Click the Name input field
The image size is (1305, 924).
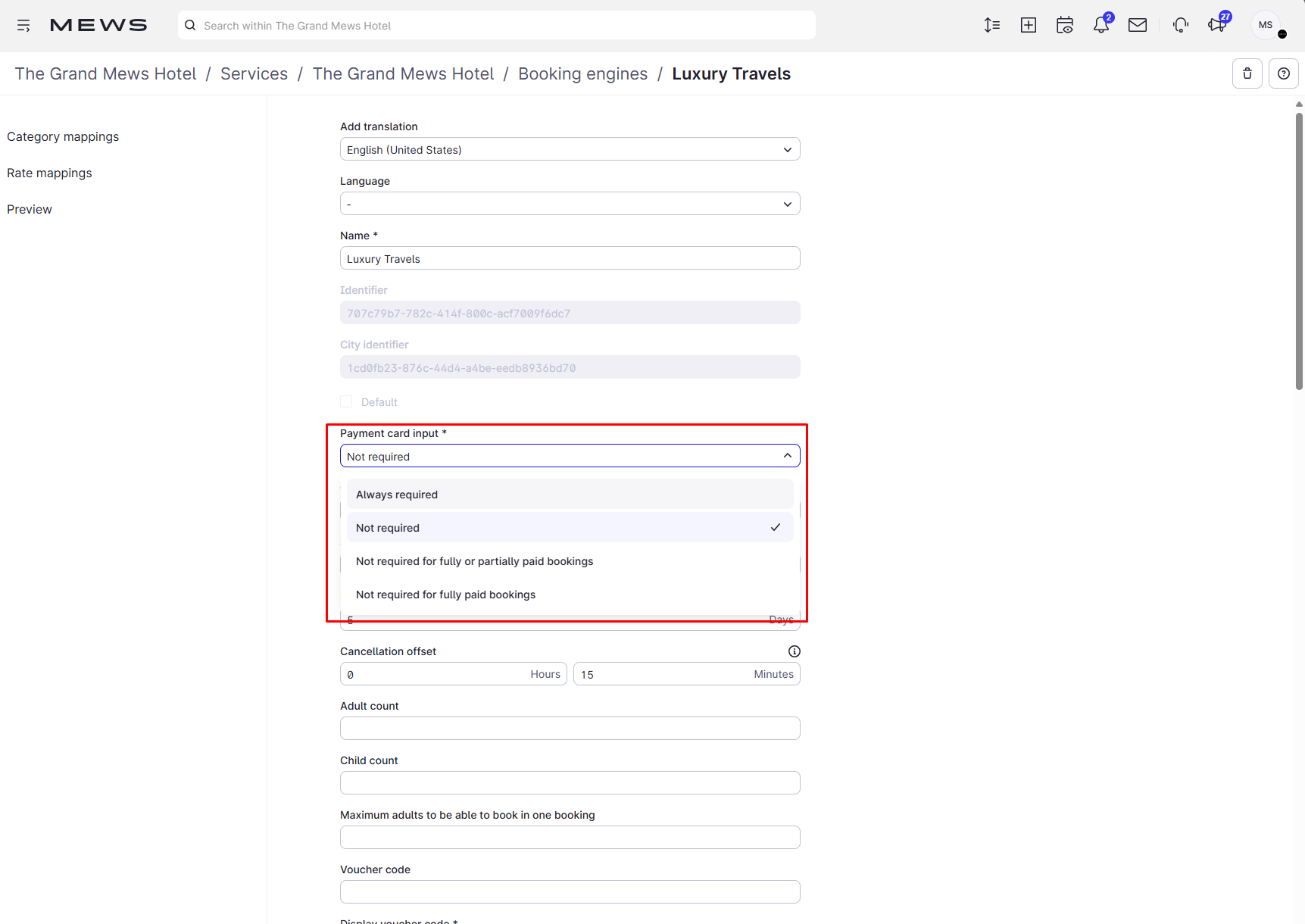[x=570, y=258]
